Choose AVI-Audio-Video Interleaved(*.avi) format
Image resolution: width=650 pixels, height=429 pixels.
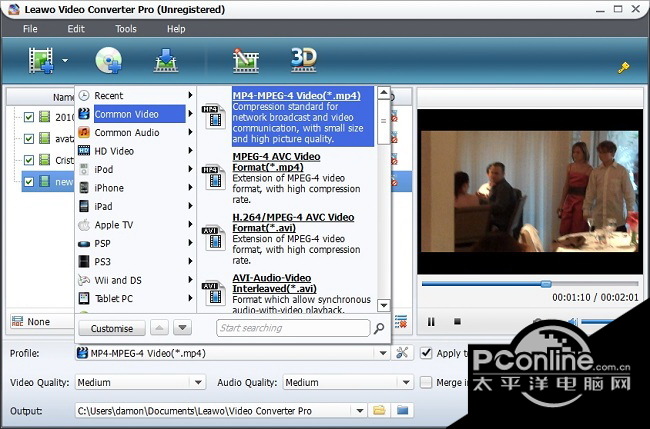coord(274,283)
